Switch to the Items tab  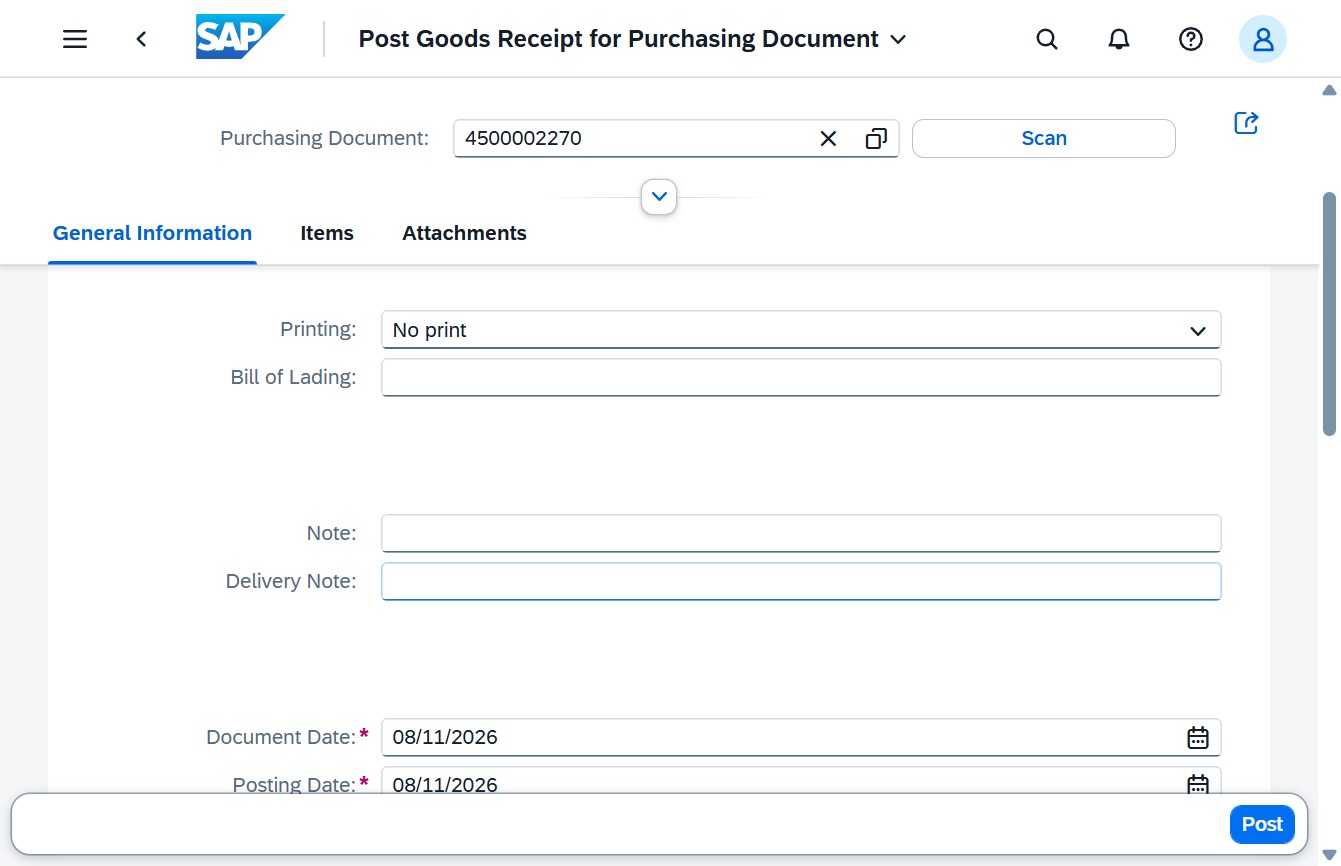327,233
